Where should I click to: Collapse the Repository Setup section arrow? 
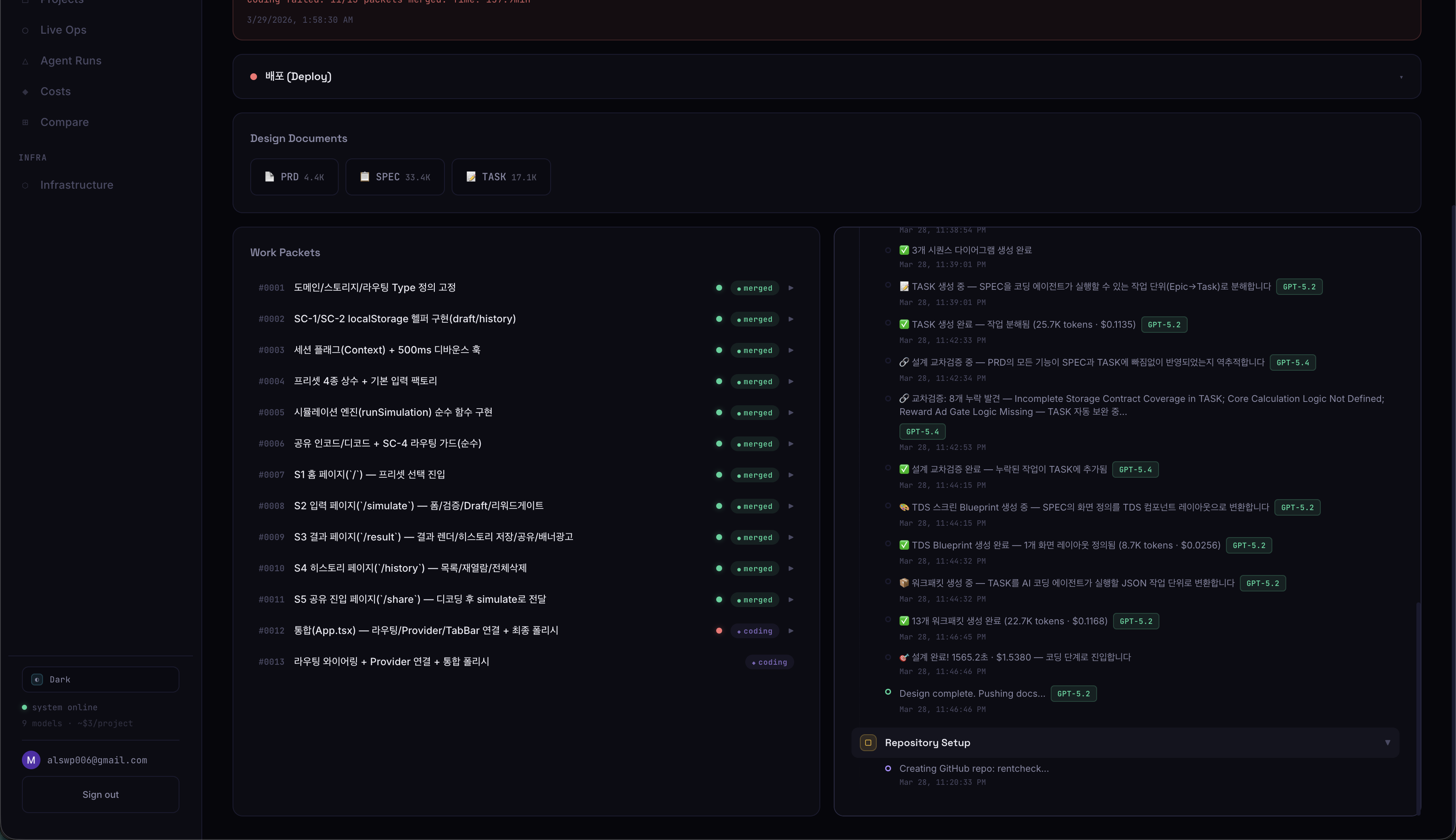[1387, 743]
